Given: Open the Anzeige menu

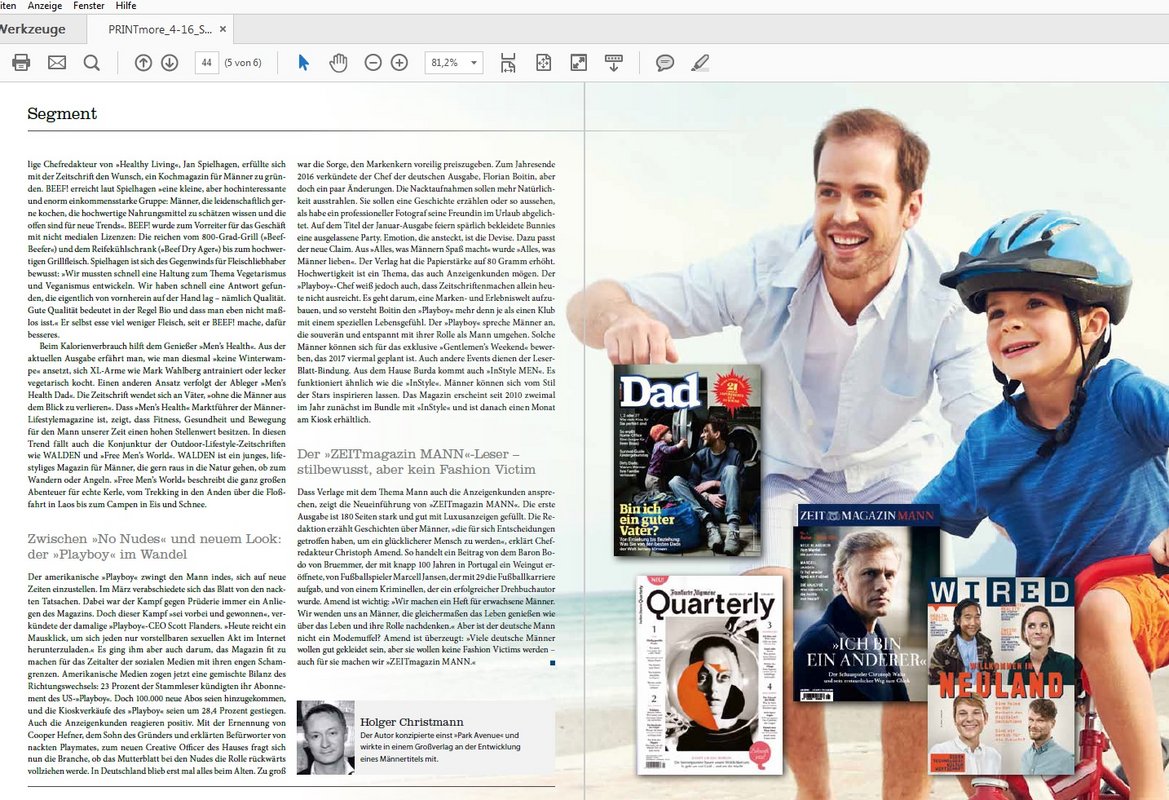Looking at the screenshot, I should (x=45, y=6).
